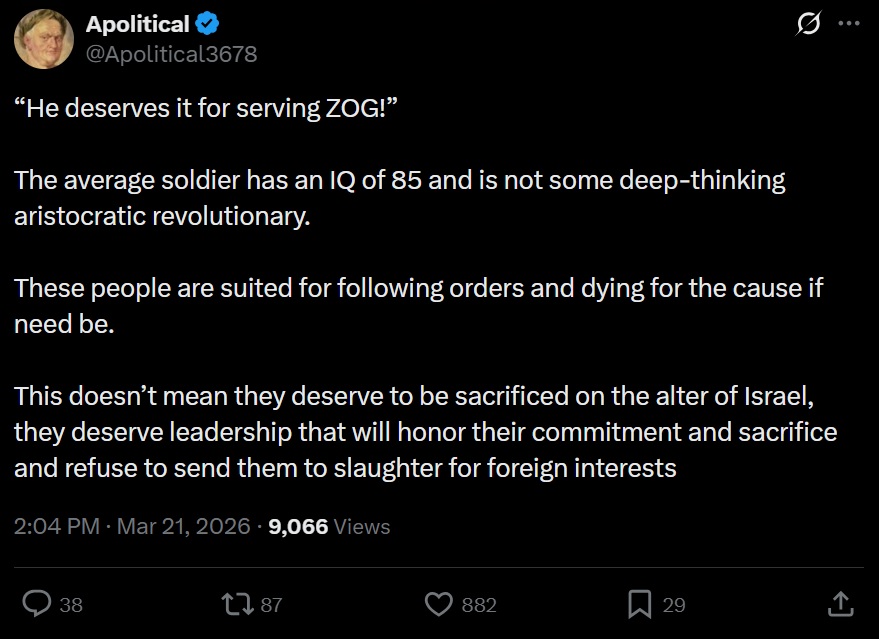The height and width of the screenshot is (639, 879).
Task: Click the share upload icon
Action: (841, 604)
